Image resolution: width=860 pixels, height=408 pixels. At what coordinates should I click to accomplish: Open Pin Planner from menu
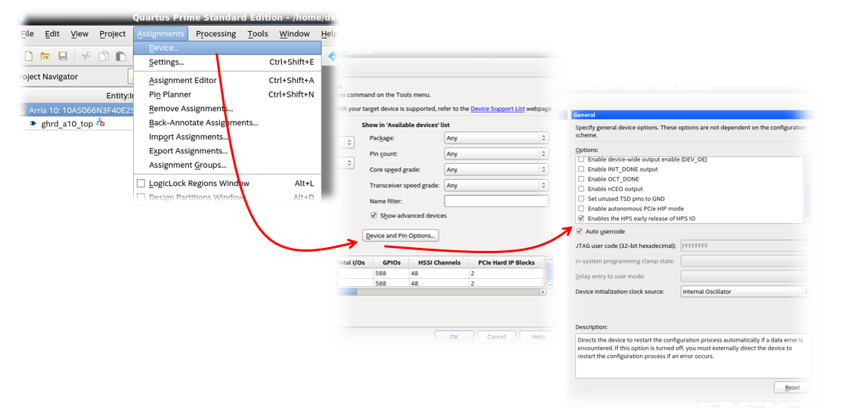(x=228, y=94)
